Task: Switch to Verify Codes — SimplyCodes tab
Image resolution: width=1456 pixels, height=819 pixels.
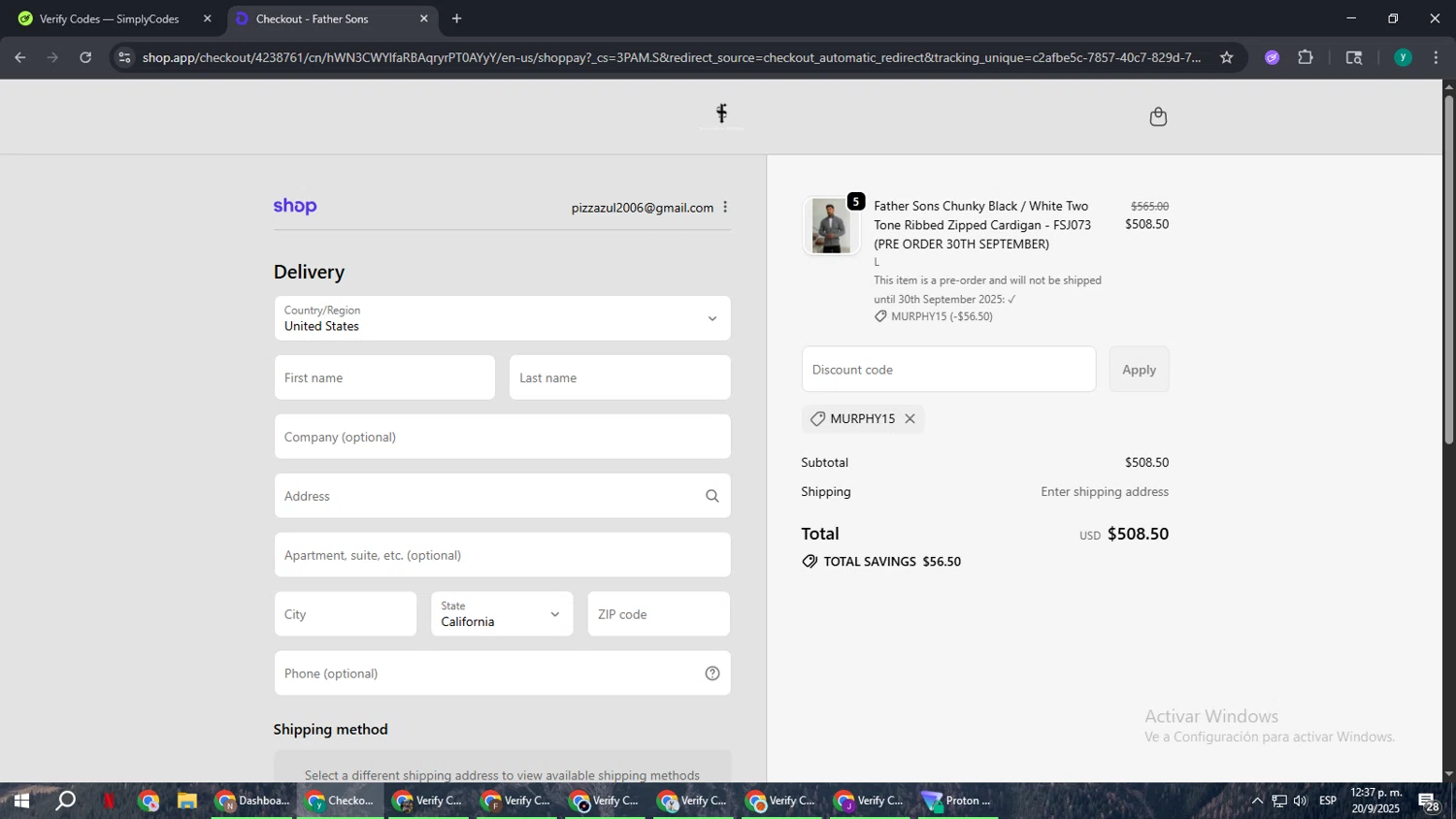Action: click(110, 18)
